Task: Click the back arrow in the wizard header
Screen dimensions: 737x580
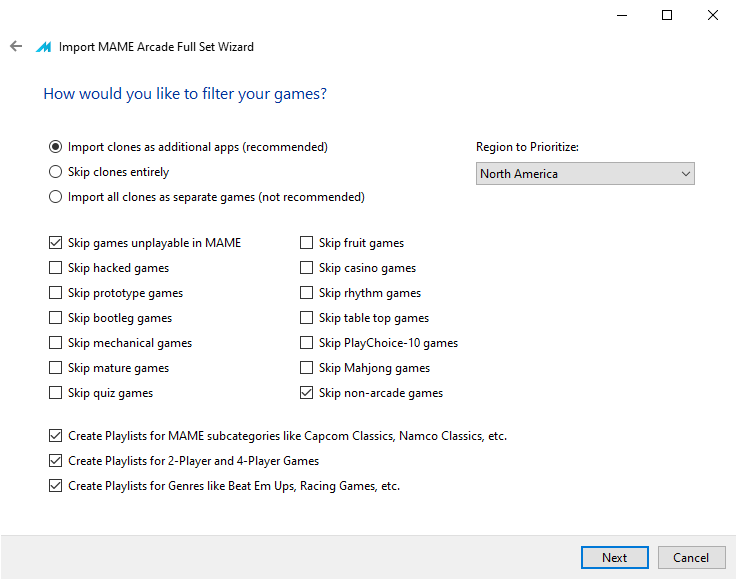Action: pos(16,46)
